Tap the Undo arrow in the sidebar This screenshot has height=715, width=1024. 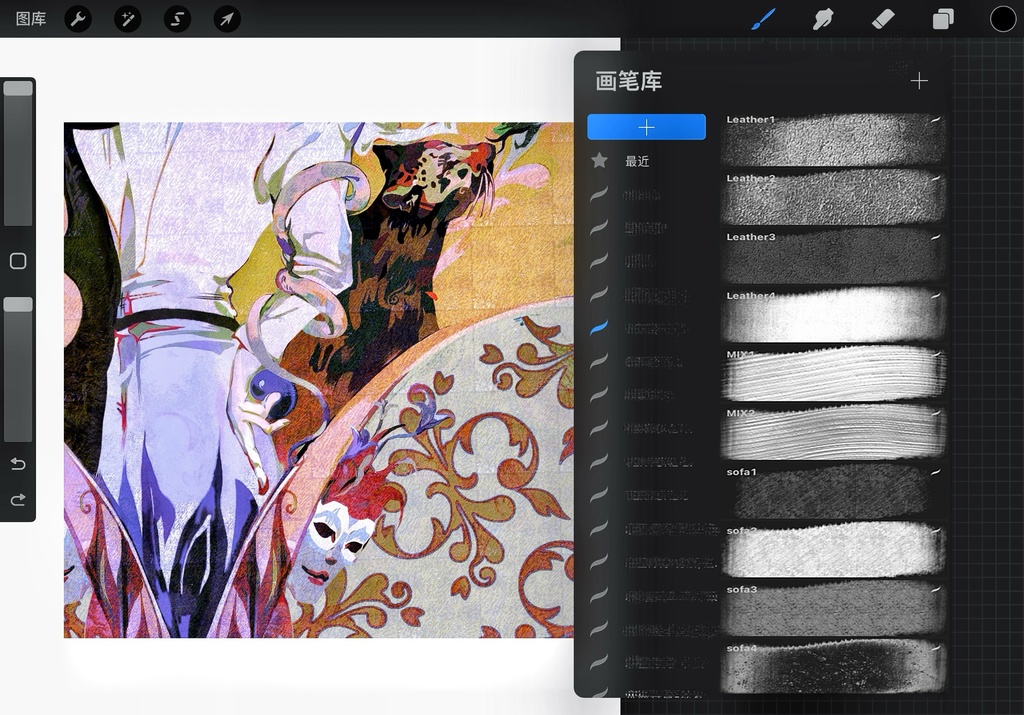[17, 464]
